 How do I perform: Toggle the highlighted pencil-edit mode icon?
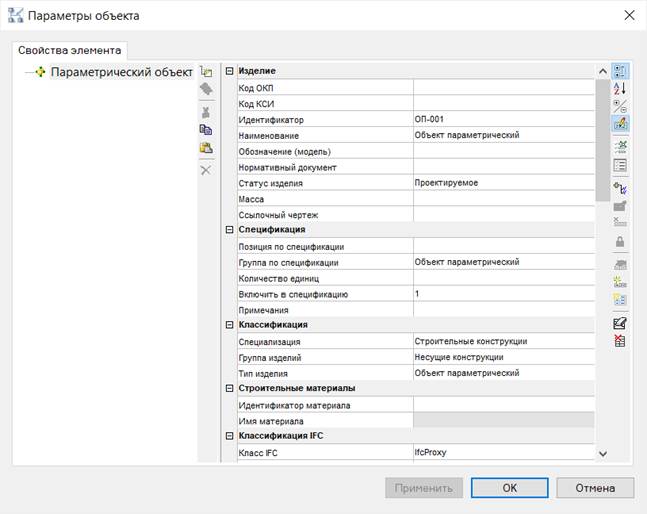pyautogui.click(x=620, y=123)
